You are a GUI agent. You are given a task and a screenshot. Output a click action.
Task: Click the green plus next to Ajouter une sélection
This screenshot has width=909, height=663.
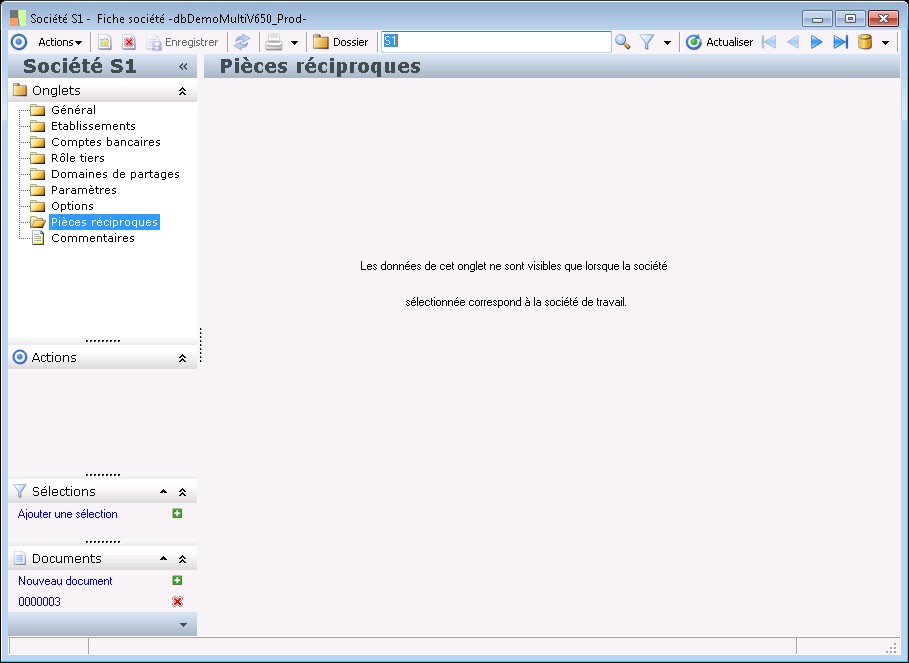tap(177, 513)
